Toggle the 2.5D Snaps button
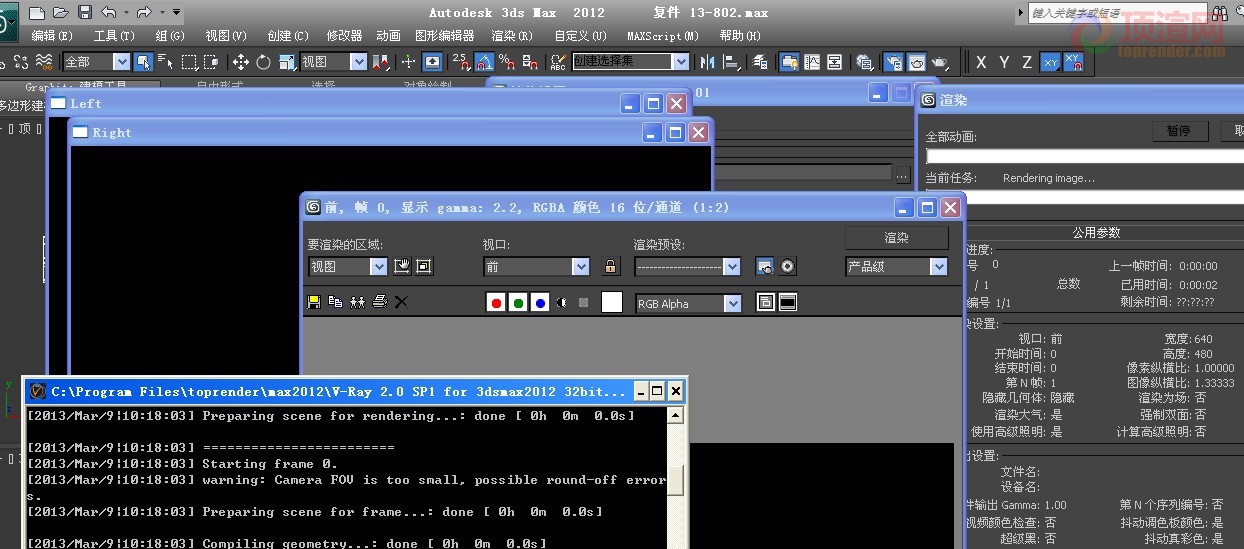Image resolution: width=1244 pixels, height=549 pixels. (x=460, y=61)
